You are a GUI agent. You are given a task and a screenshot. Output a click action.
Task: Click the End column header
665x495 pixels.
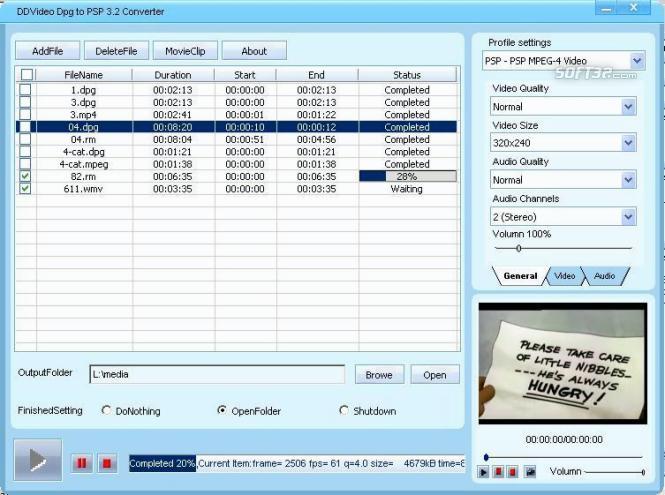click(317, 75)
